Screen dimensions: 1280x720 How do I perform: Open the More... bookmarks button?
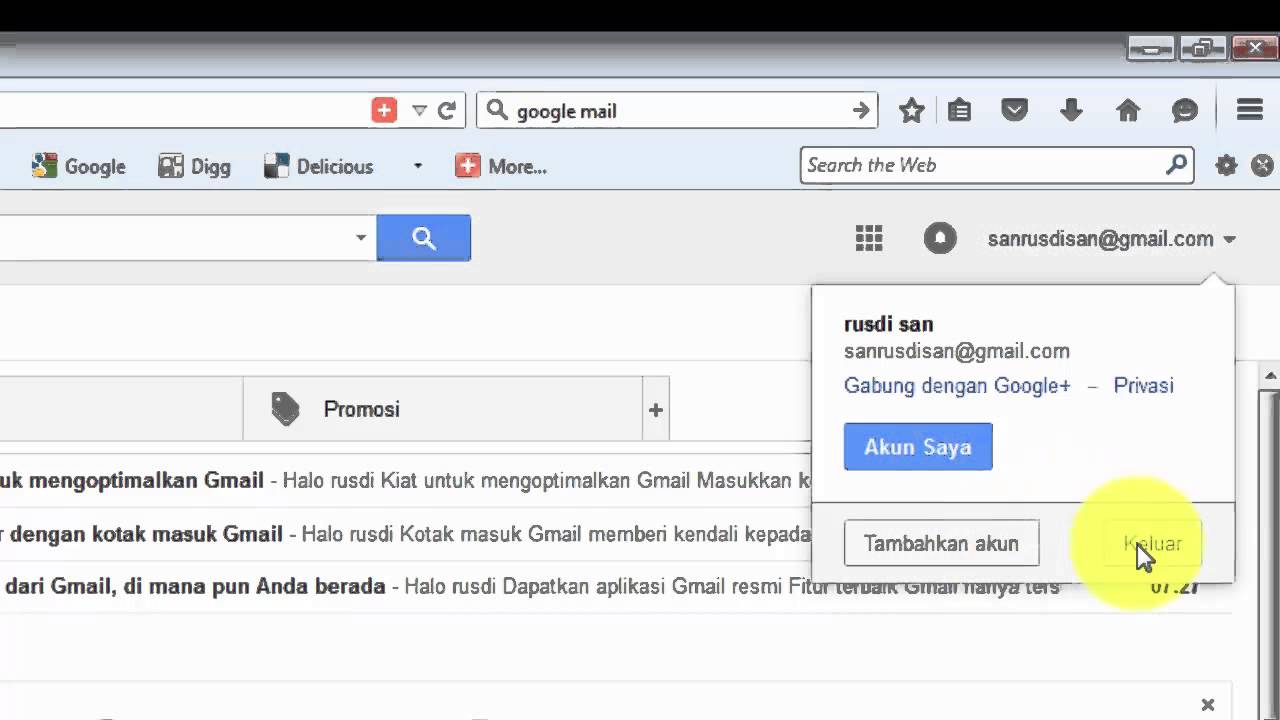pyautogui.click(x=501, y=166)
